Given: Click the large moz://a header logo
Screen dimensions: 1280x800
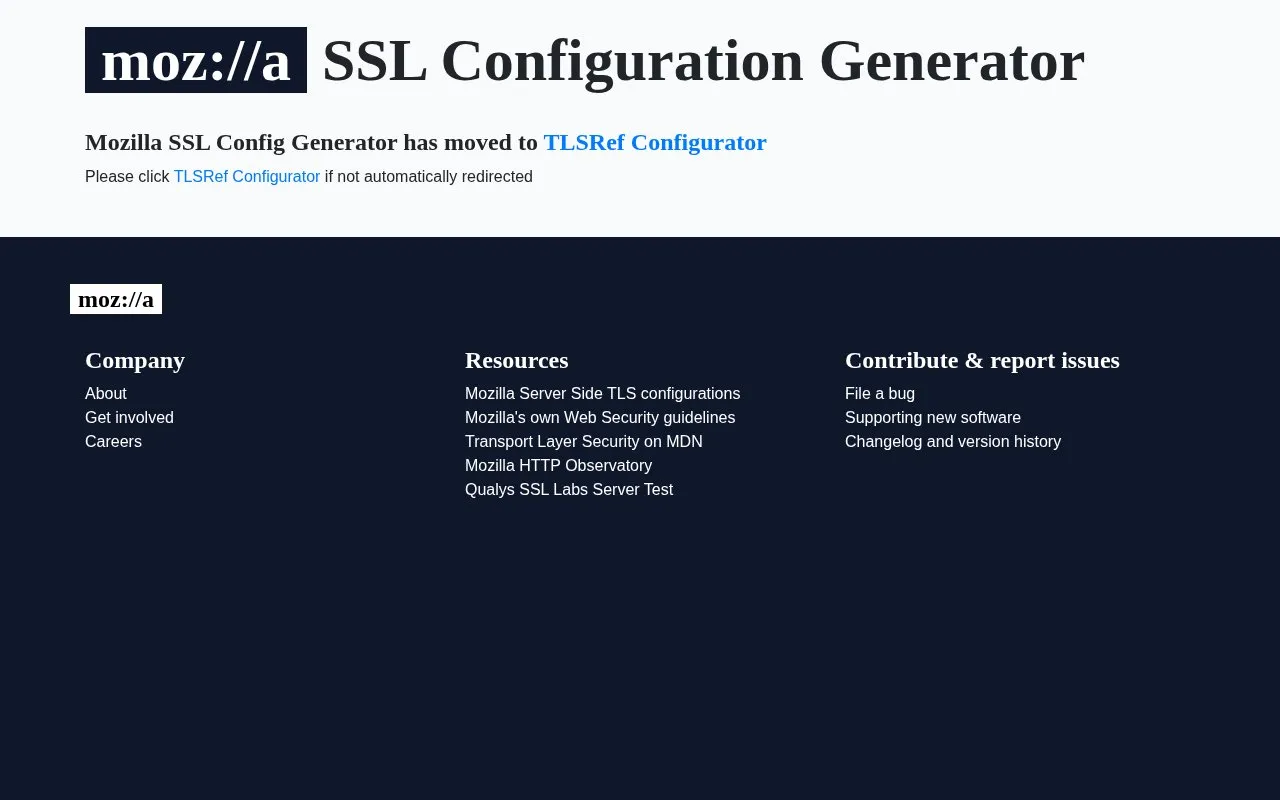Looking at the screenshot, I should pos(196,60).
